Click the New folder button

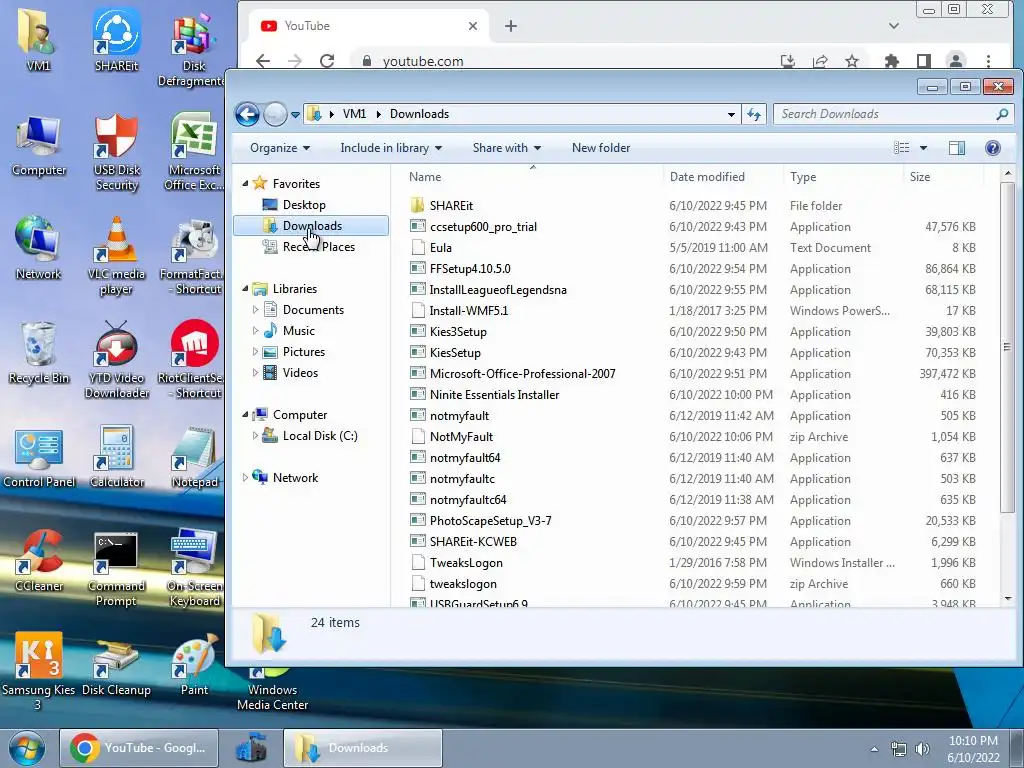pyautogui.click(x=601, y=148)
